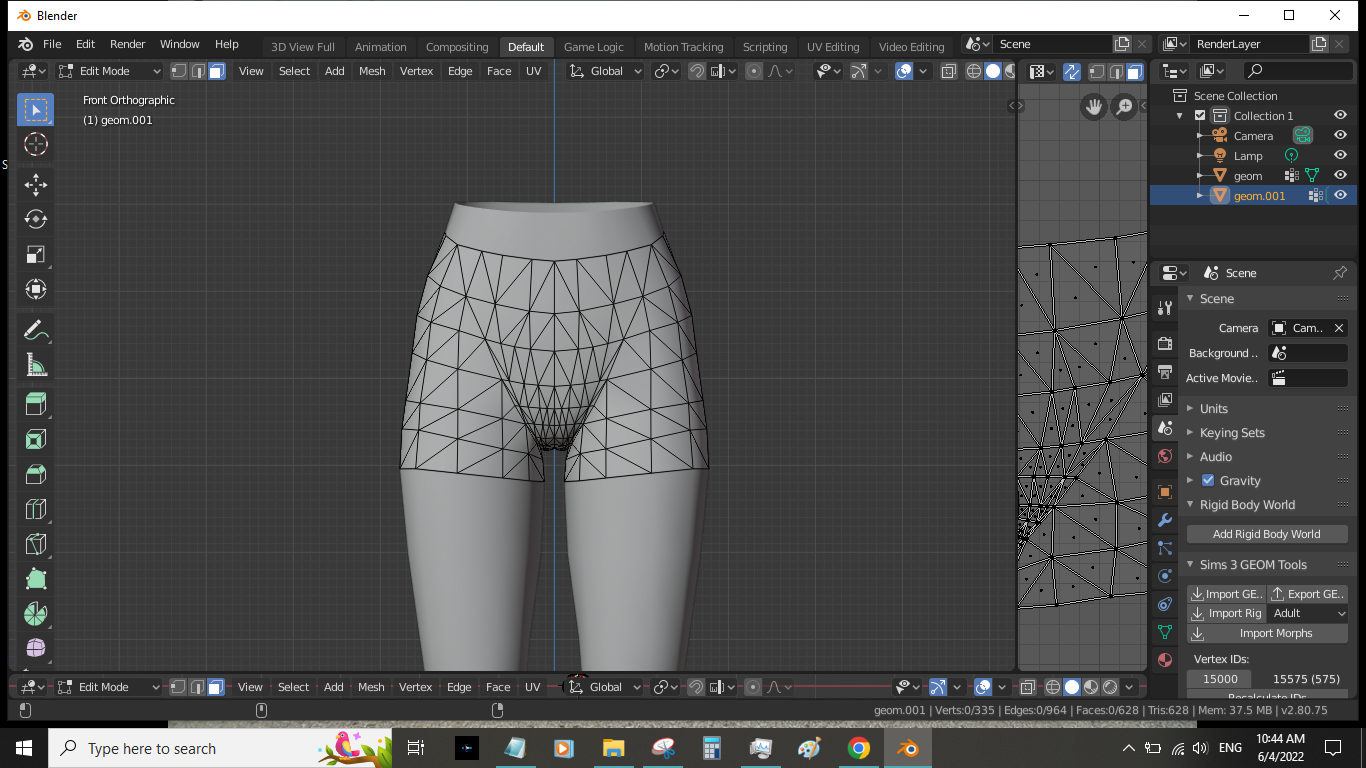
Task: Toggle overlays display in top header
Action: pos(904,71)
